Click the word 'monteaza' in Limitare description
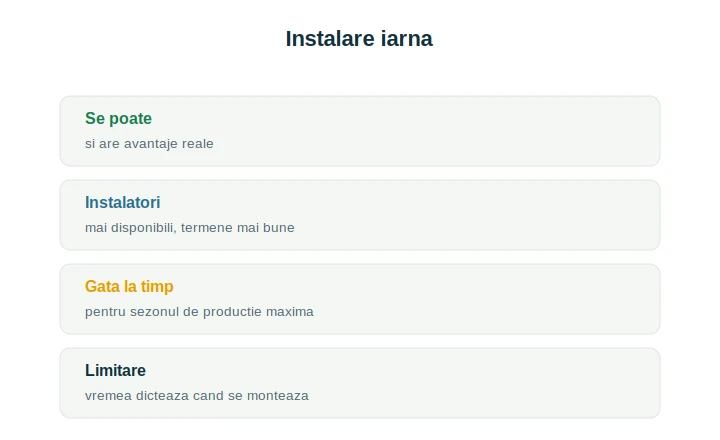Screen dimensions: 720x440 [278, 396]
